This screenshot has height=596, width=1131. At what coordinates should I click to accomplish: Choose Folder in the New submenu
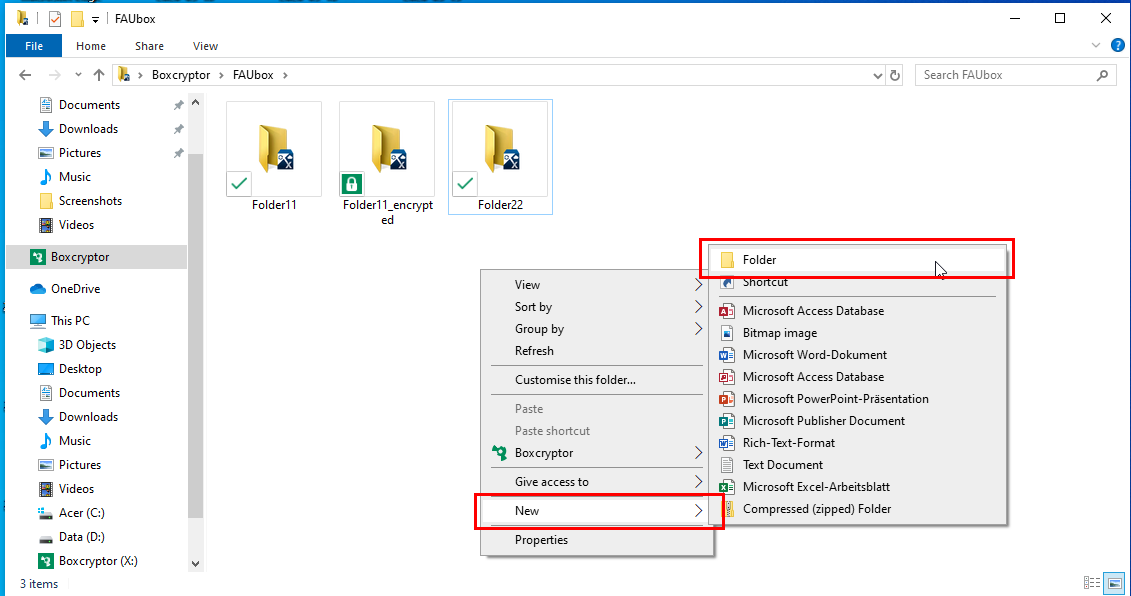(x=858, y=260)
